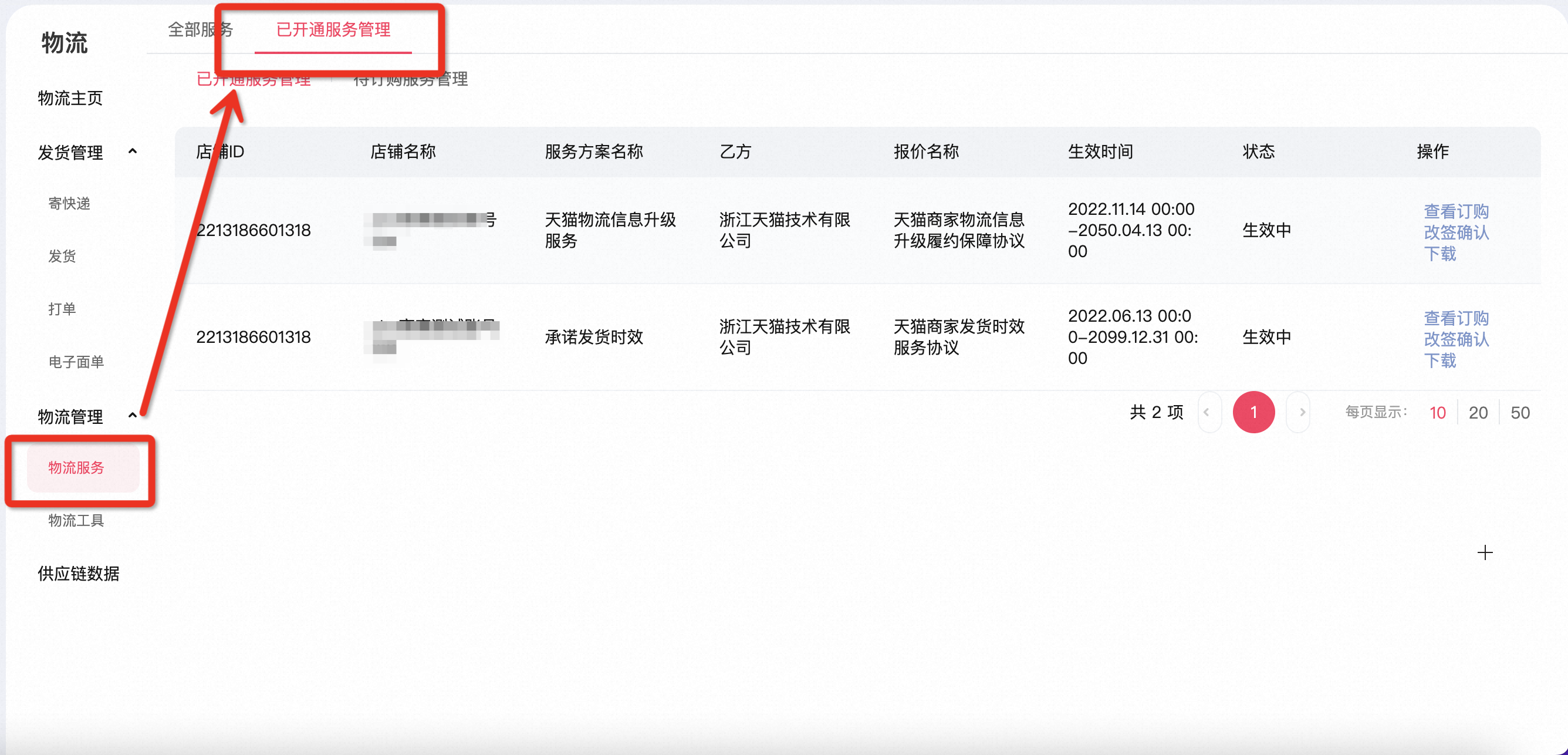
Task: Open 供应链数据 in the sidebar
Action: pyautogui.click(x=79, y=574)
